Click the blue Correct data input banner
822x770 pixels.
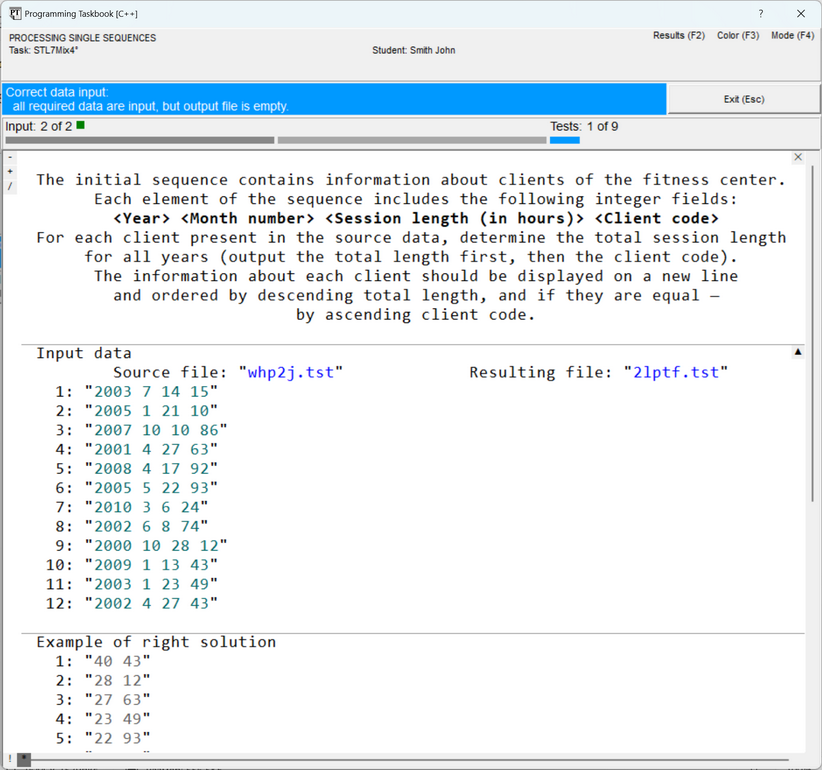334,99
